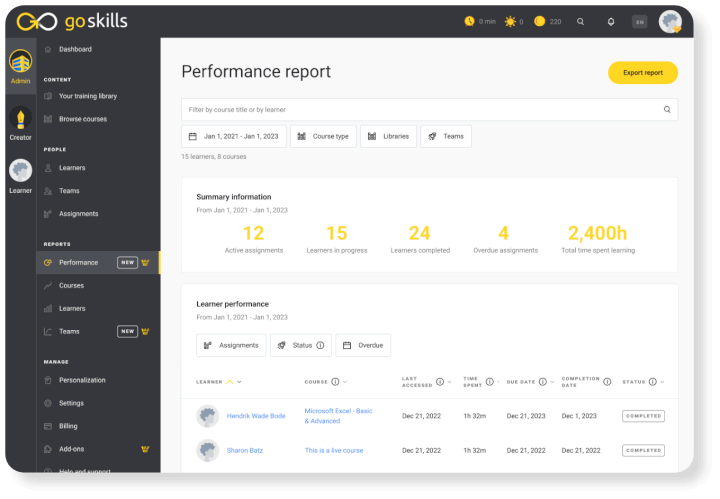Open the Libraries filter dropdown
The height and width of the screenshot is (499, 720).
tap(388, 136)
